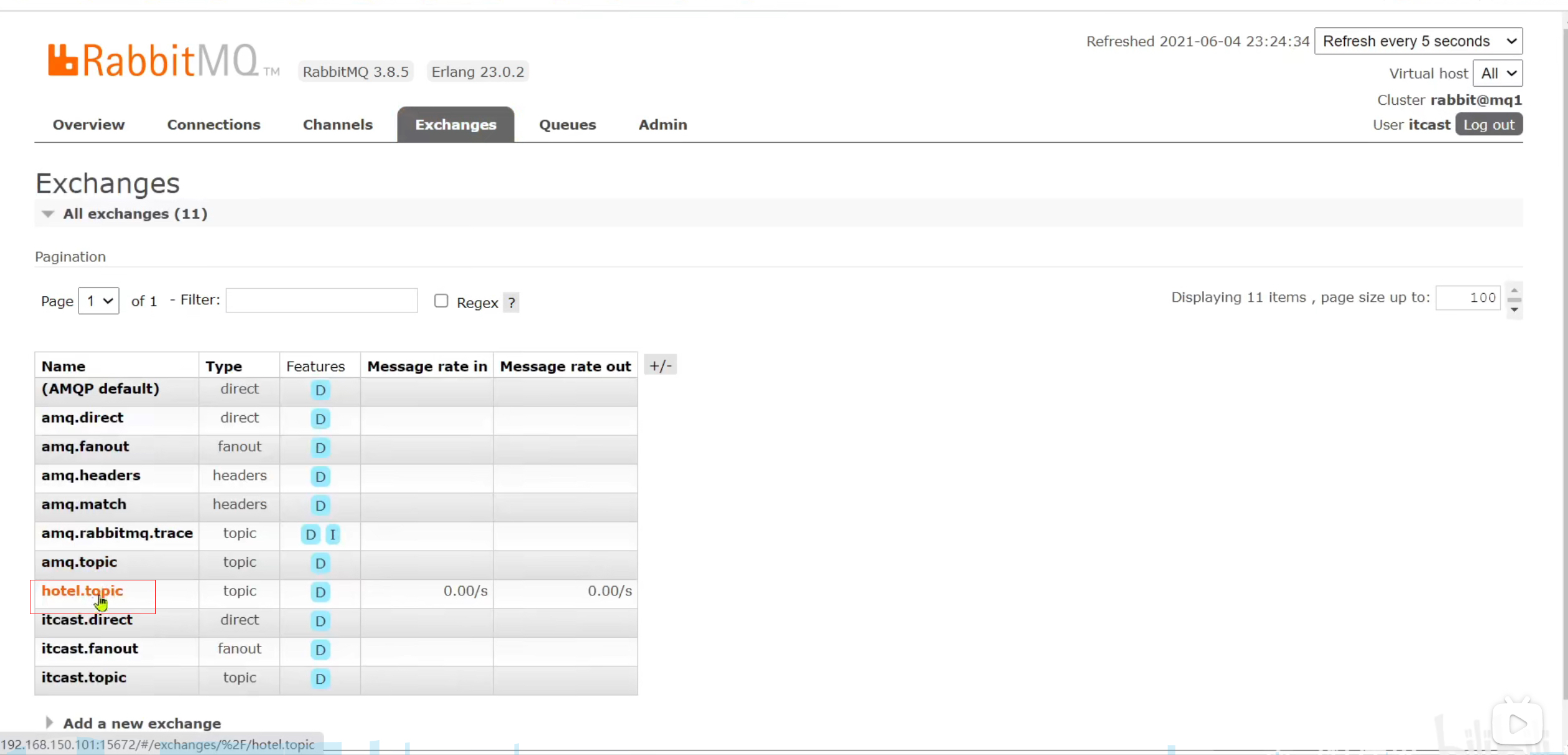The image size is (1568, 755).
Task: Click the RabbitMQ logo icon
Action: 63,60
